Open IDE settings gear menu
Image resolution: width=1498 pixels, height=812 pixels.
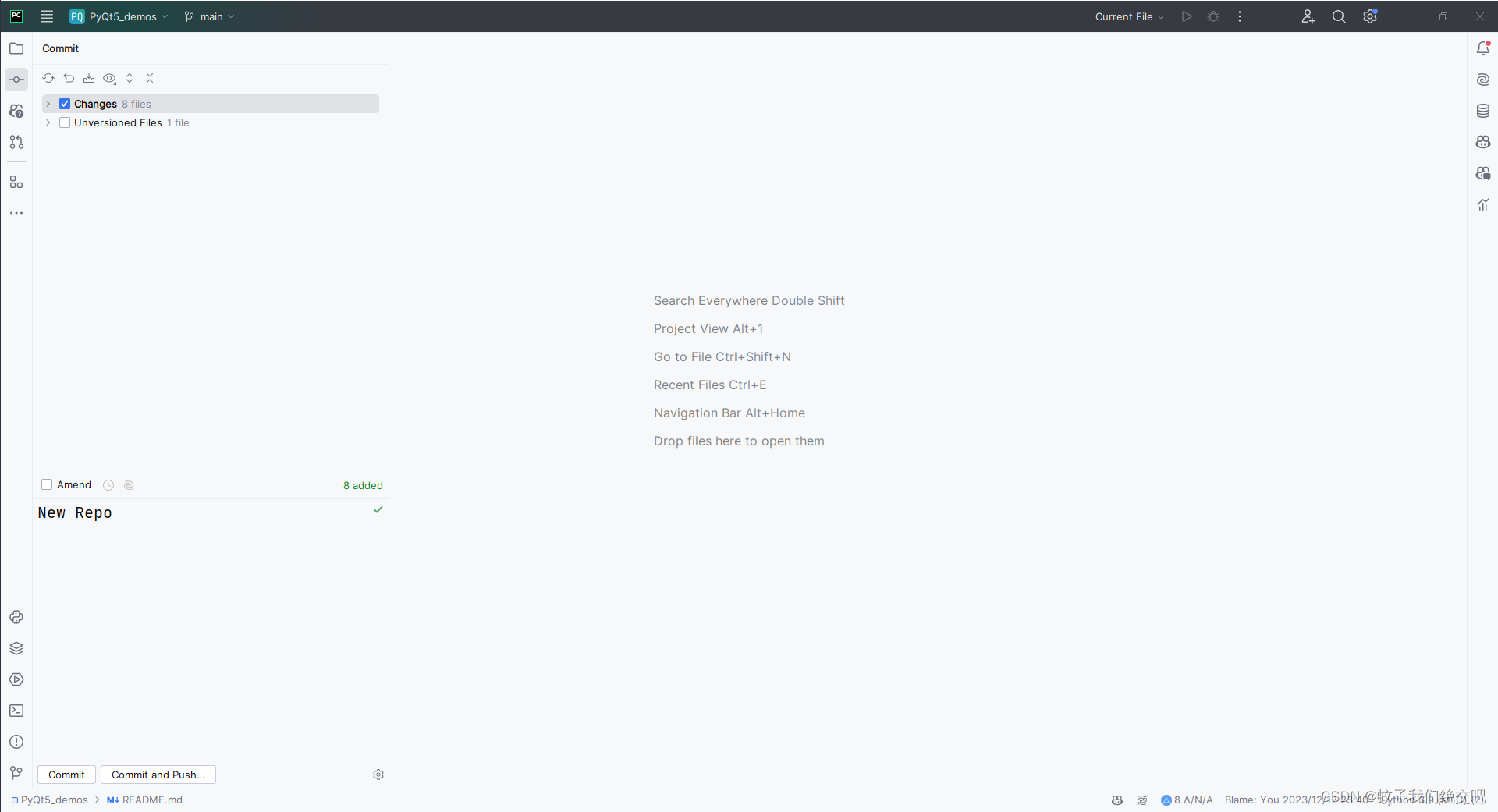point(1370,16)
